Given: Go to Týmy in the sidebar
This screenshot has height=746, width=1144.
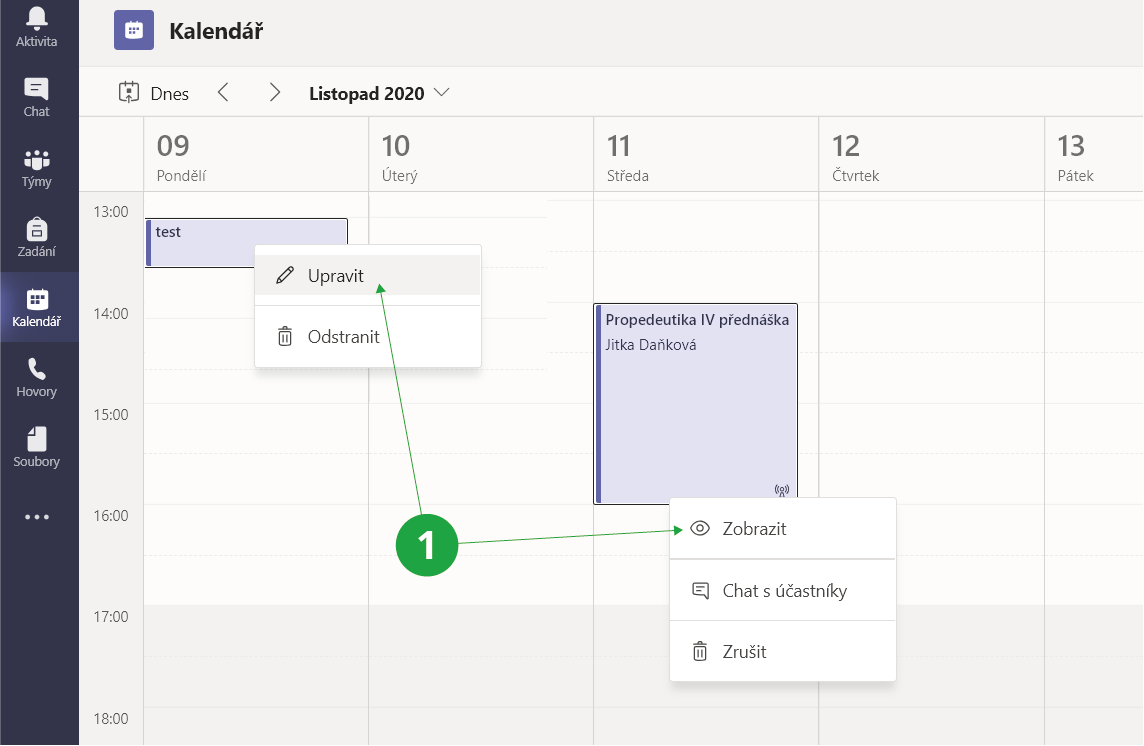Looking at the screenshot, I should pos(37,167).
